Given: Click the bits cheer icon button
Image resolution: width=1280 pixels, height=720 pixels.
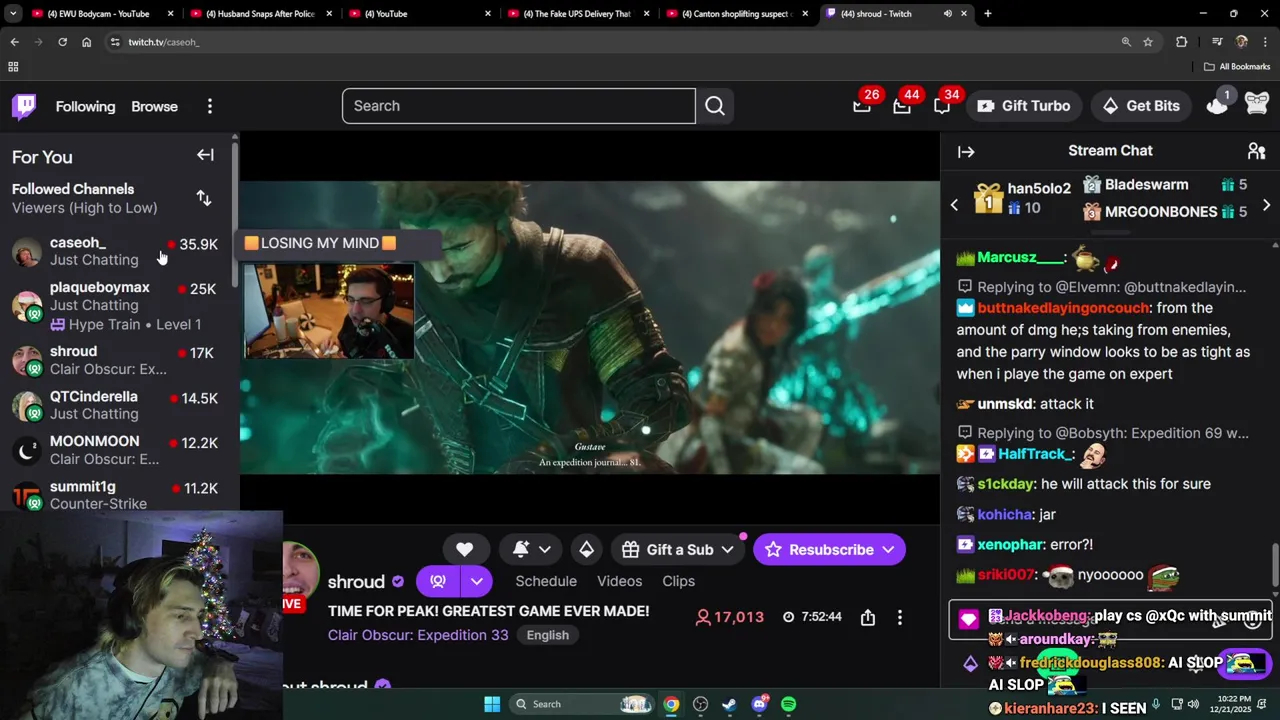Looking at the screenshot, I should (x=587, y=549).
